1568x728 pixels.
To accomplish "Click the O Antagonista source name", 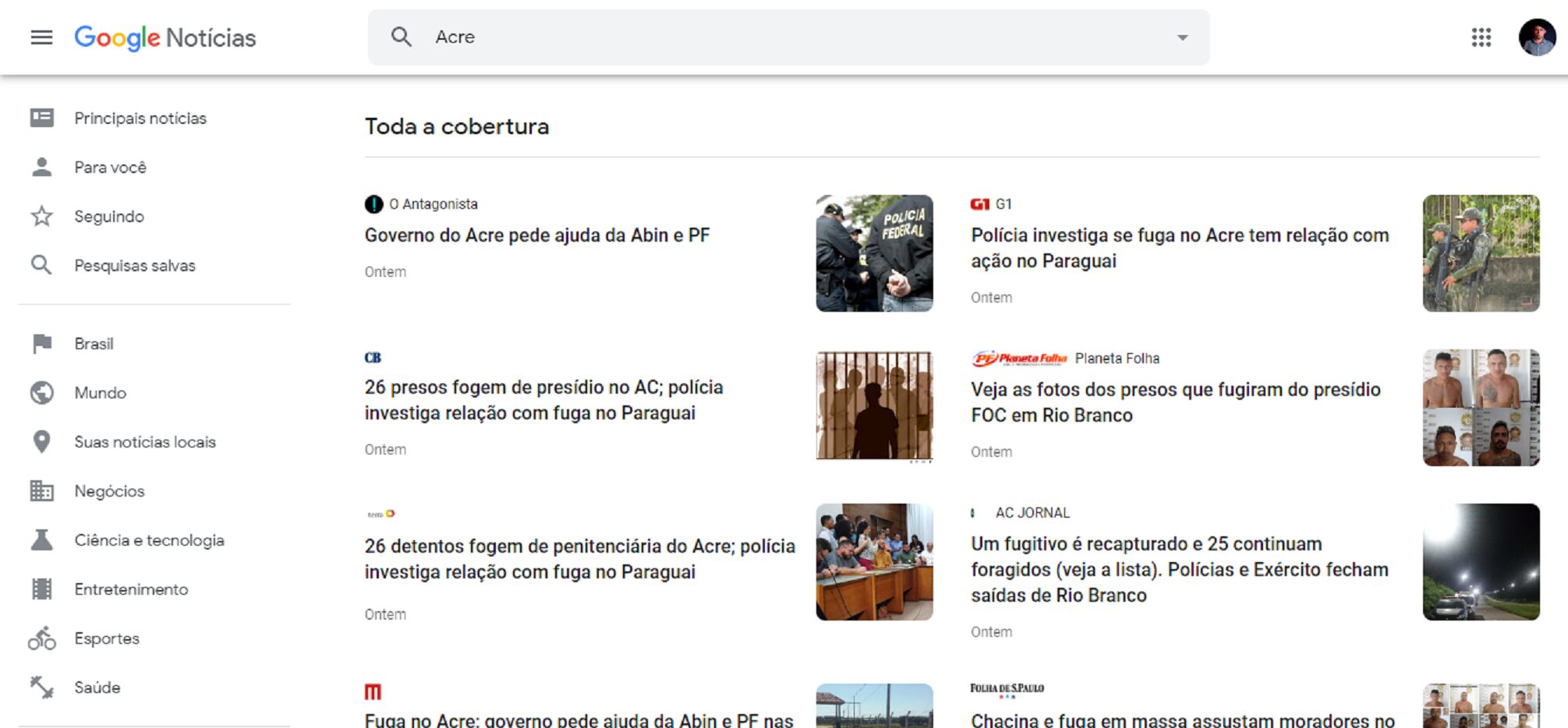I will coord(434,204).
